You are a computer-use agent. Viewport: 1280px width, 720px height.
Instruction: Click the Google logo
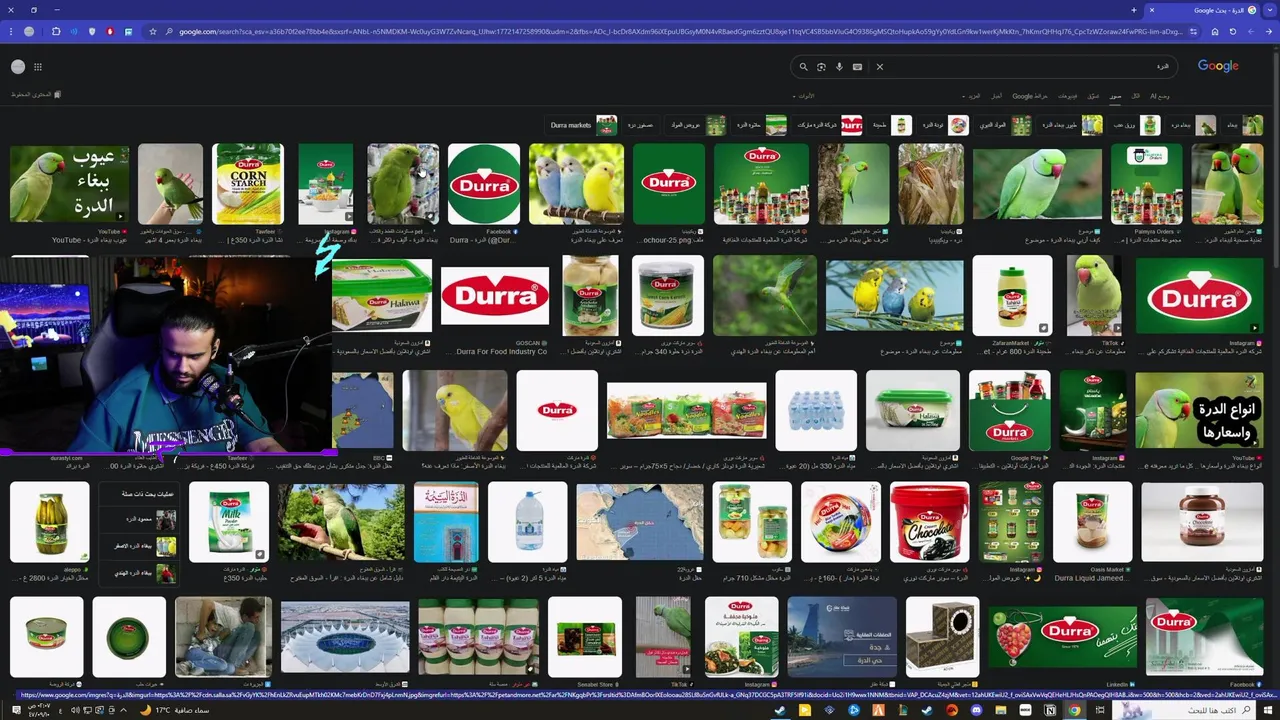(x=1218, y=66)
